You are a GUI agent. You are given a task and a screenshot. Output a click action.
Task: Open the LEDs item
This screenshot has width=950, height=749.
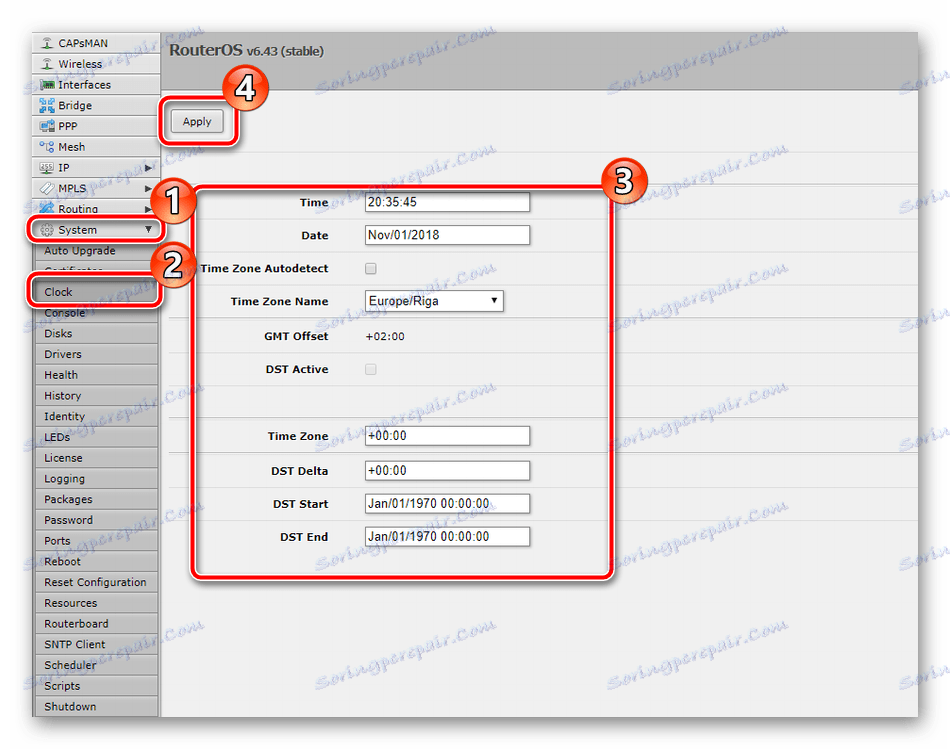[97, 437]
